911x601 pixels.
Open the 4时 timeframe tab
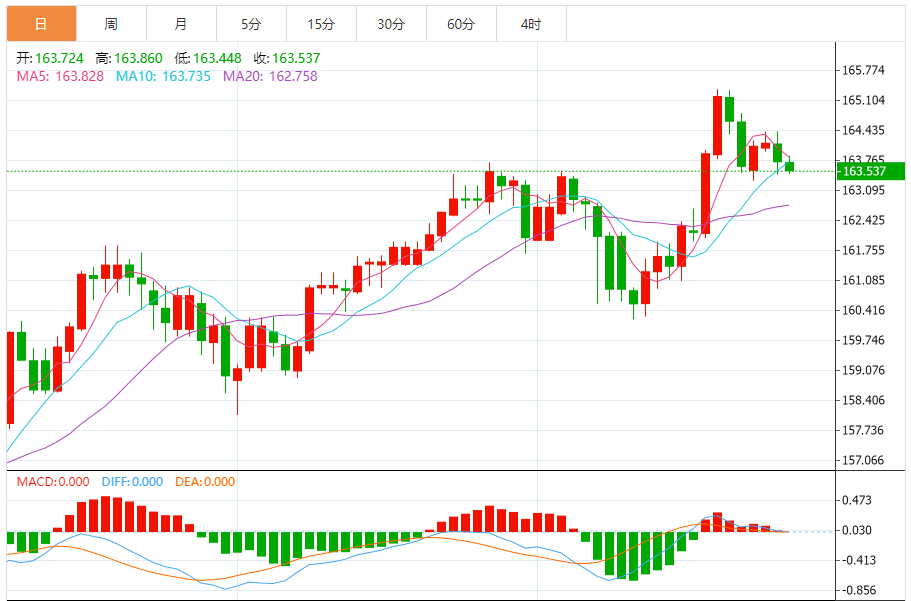coord(531,24)
